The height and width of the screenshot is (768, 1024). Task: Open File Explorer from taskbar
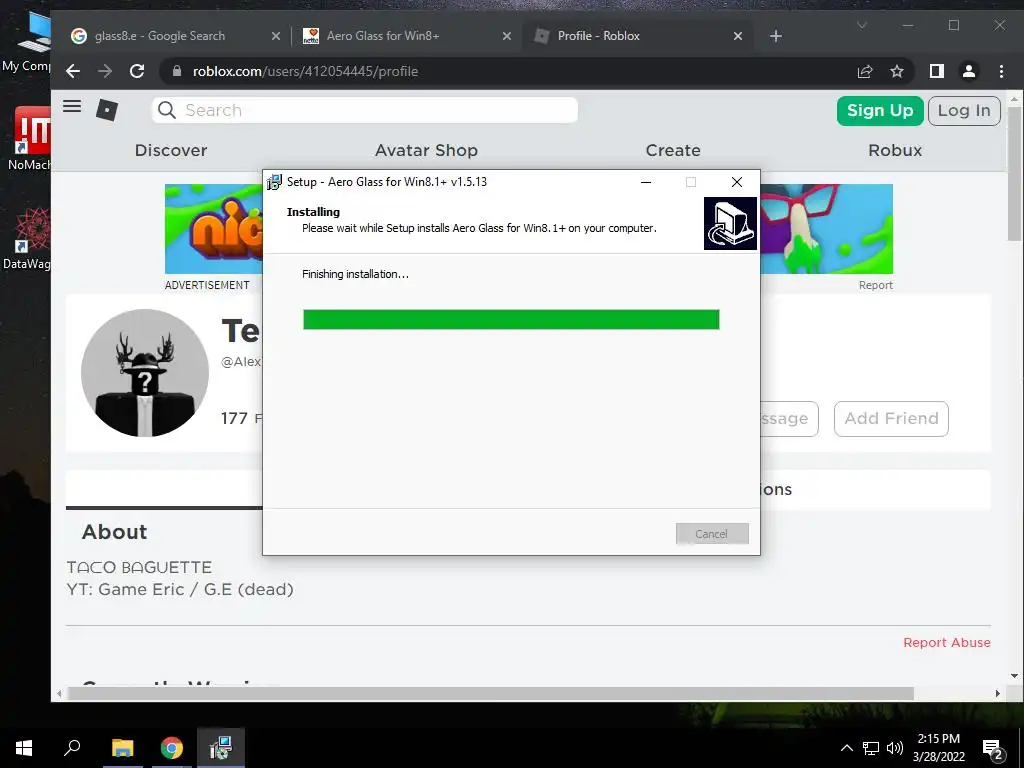point(122,748)
